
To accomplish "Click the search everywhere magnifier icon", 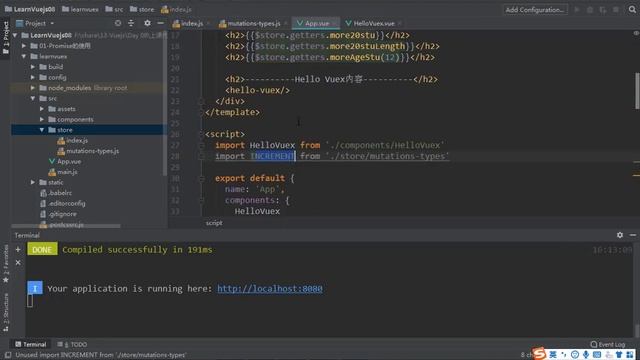I will [x=632, y=9].
